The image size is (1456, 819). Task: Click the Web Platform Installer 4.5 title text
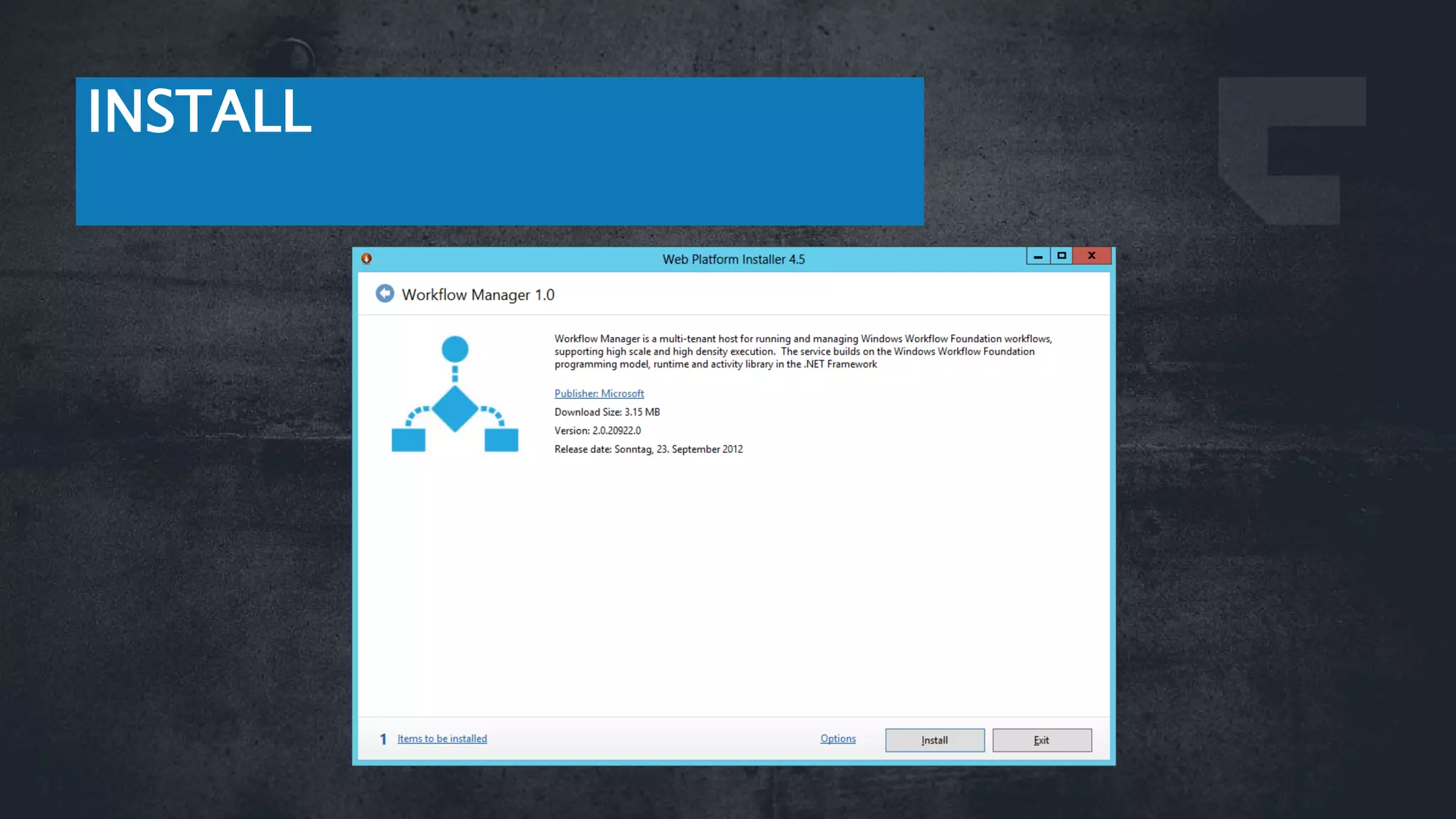pyautogui.click(x=734, y=259)
